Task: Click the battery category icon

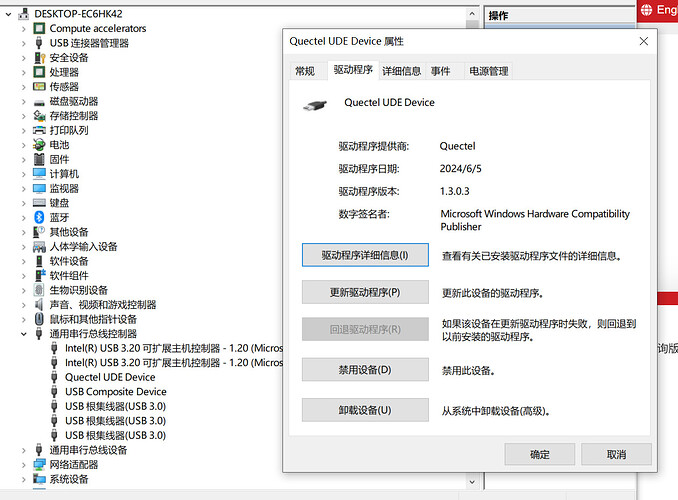Action: 39,145
